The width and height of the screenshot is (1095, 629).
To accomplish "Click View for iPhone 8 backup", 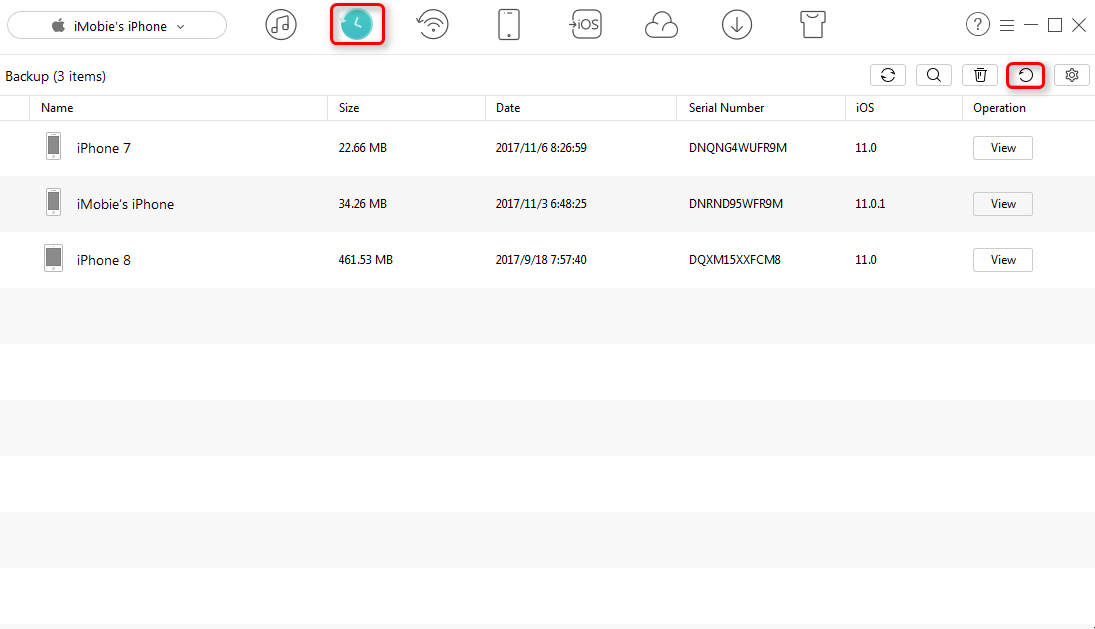I will tap(1003, 260).
